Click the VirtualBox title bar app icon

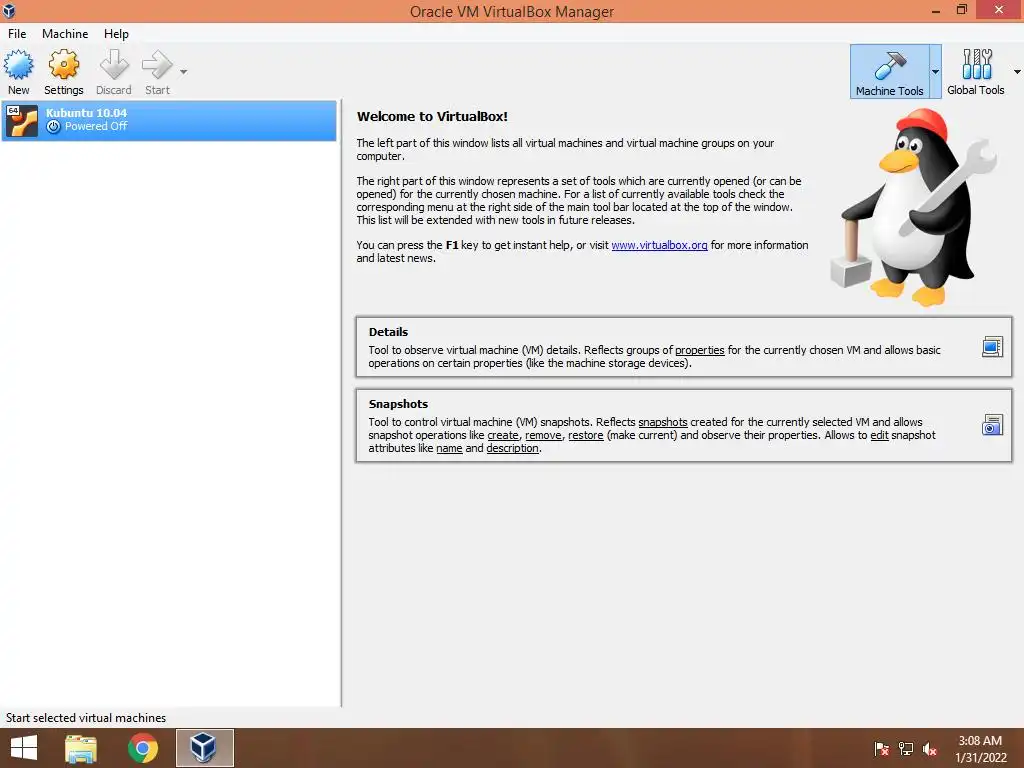click(x=9, y=10)
